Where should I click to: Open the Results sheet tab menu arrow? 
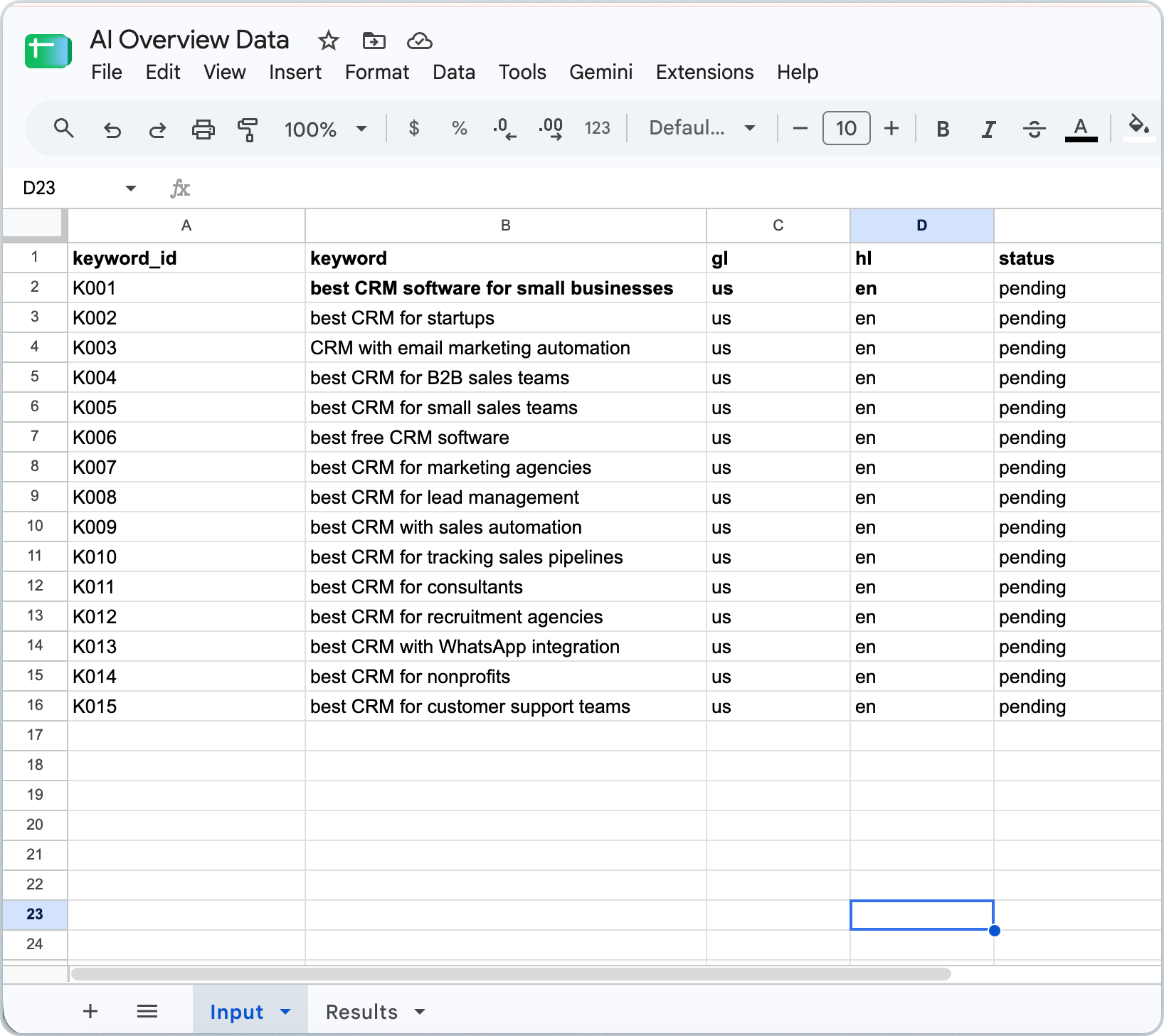click(420, 1011)
